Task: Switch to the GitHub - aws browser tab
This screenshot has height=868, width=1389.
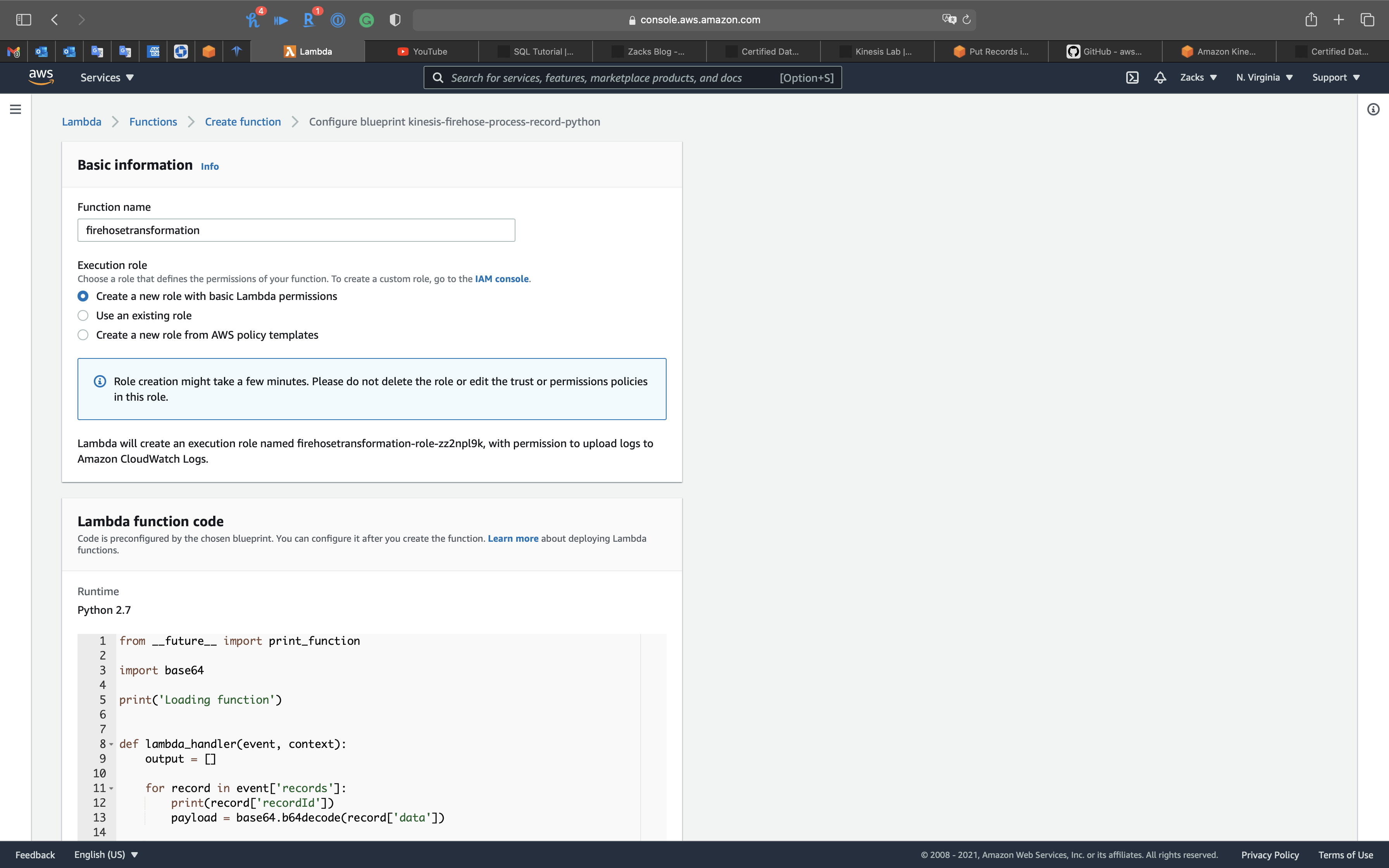Action: point(1105,52)
